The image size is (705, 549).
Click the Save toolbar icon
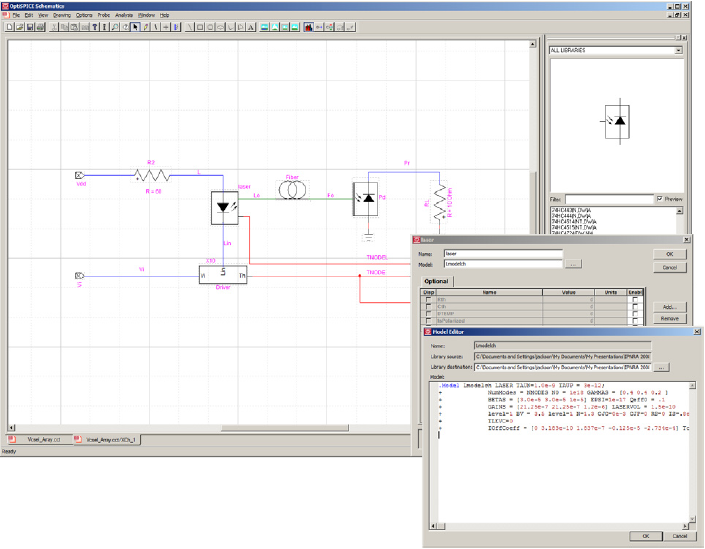tap(30, 27)
